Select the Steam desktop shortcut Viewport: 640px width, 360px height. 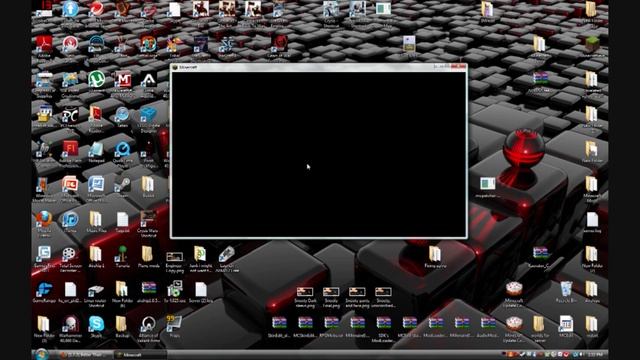click(122, 184)
